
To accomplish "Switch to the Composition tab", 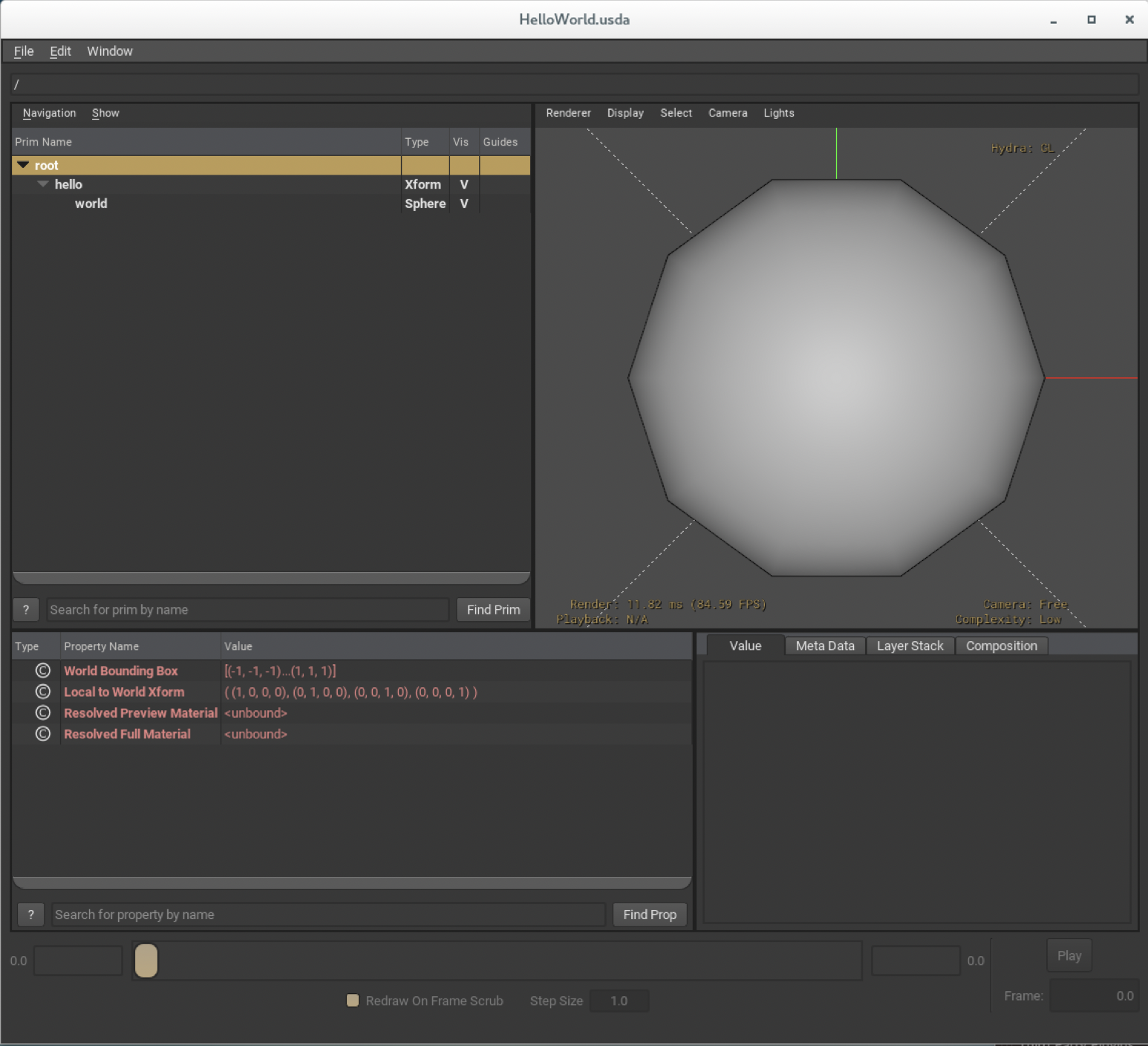I will coord(1002,646).
